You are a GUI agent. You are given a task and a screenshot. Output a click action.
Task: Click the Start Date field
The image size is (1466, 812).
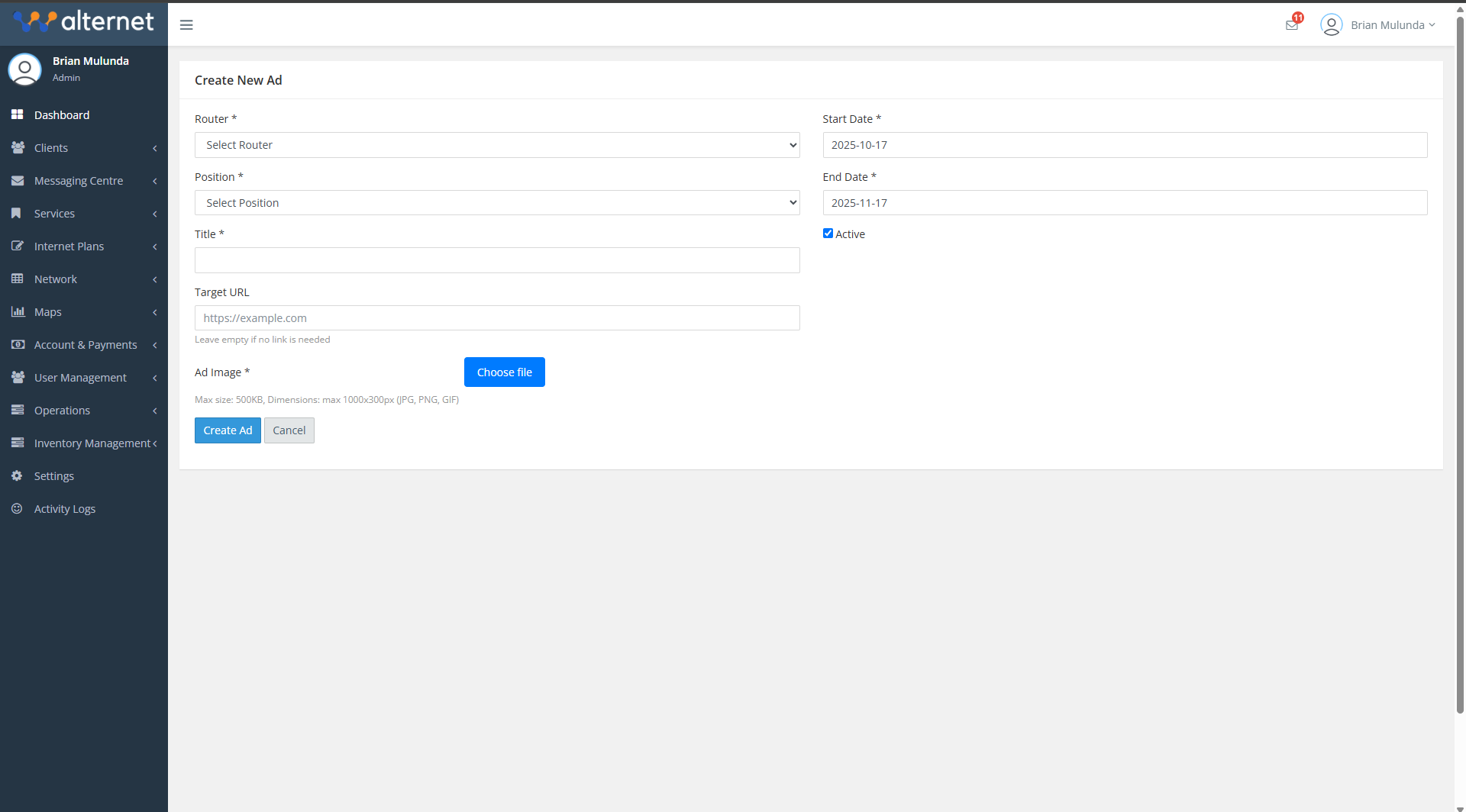pos(1125,144)
